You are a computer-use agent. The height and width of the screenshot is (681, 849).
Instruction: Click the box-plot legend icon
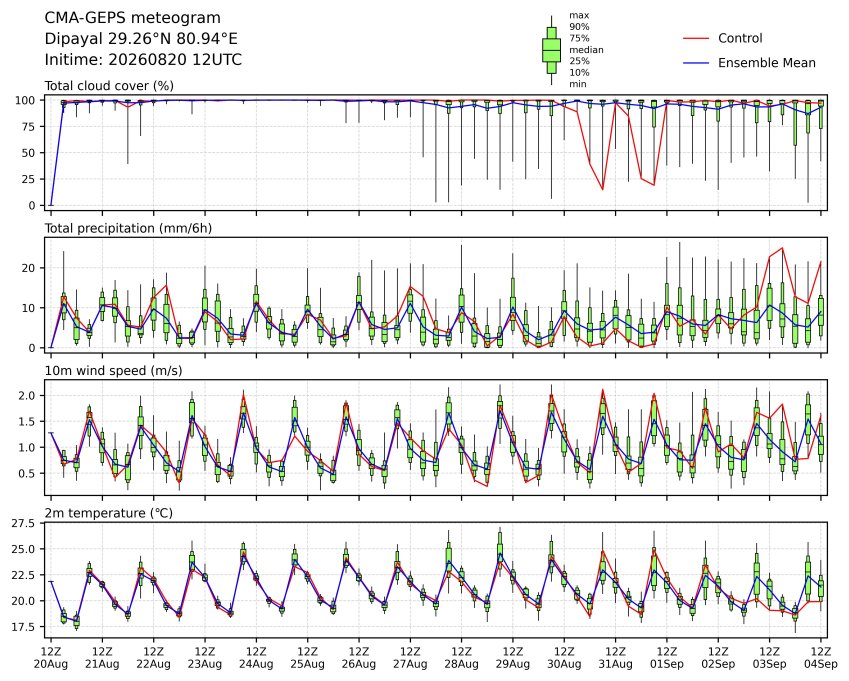pos(551,50)
